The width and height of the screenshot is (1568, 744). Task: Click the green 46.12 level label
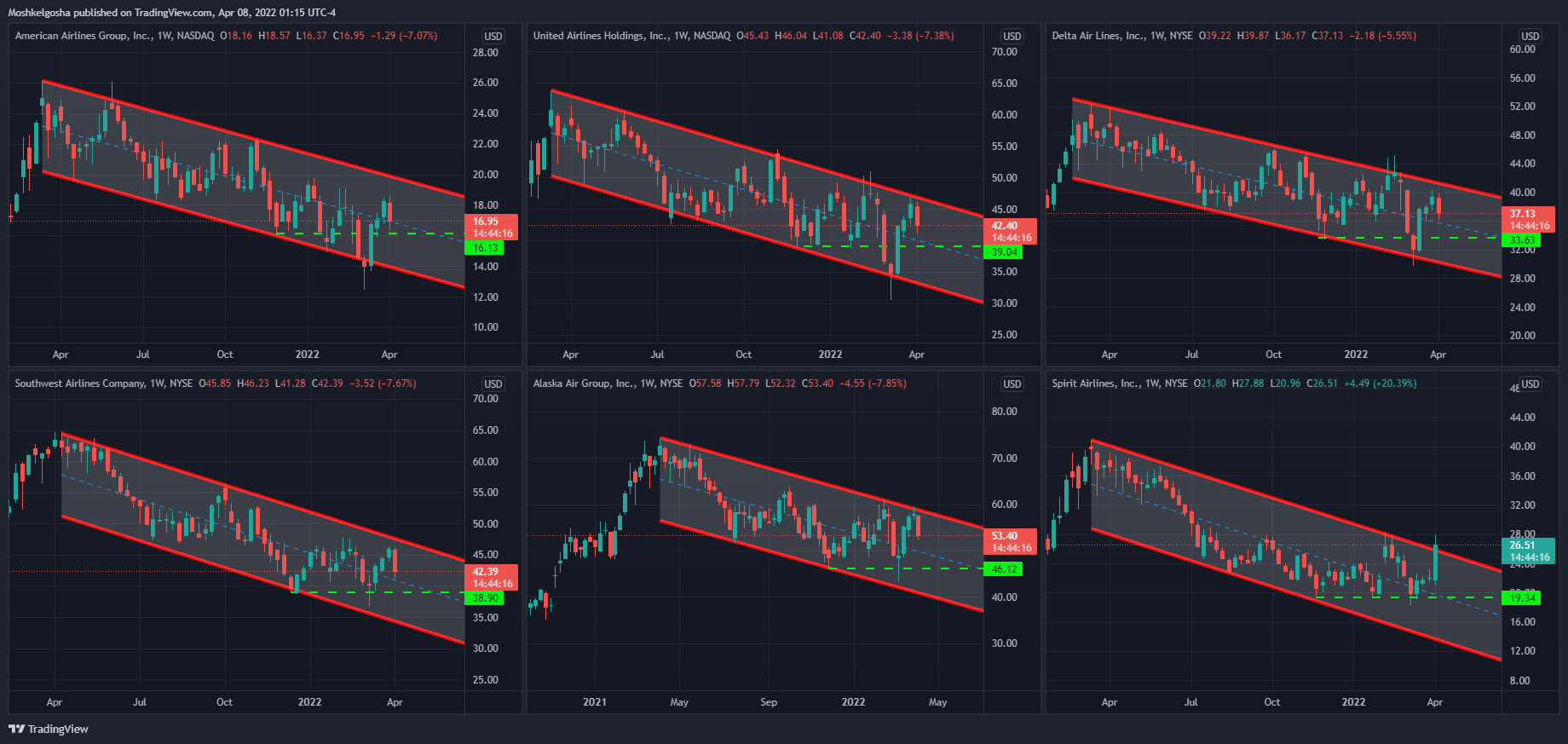pos(1003,569)
